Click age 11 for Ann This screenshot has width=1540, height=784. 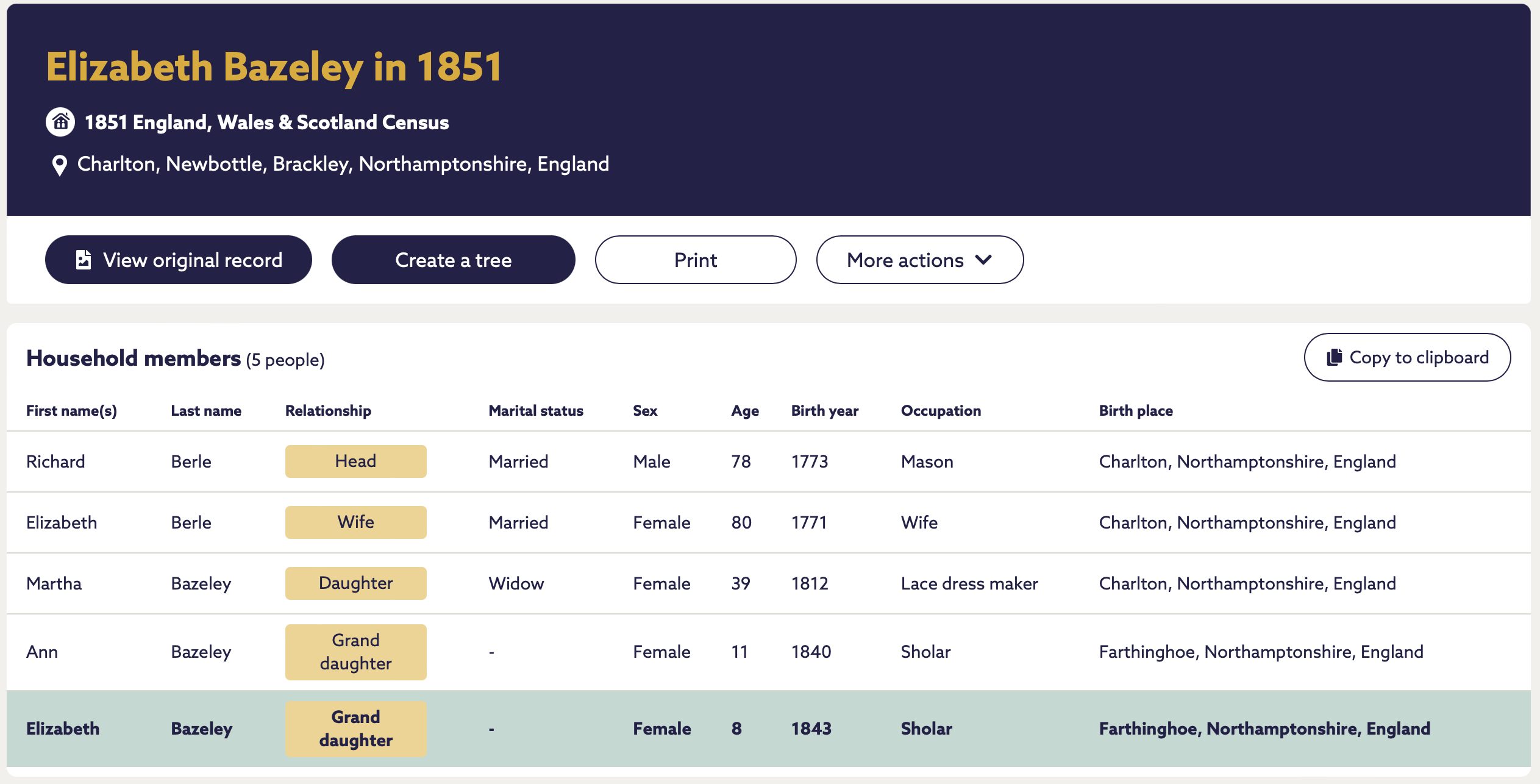(740, 652)
